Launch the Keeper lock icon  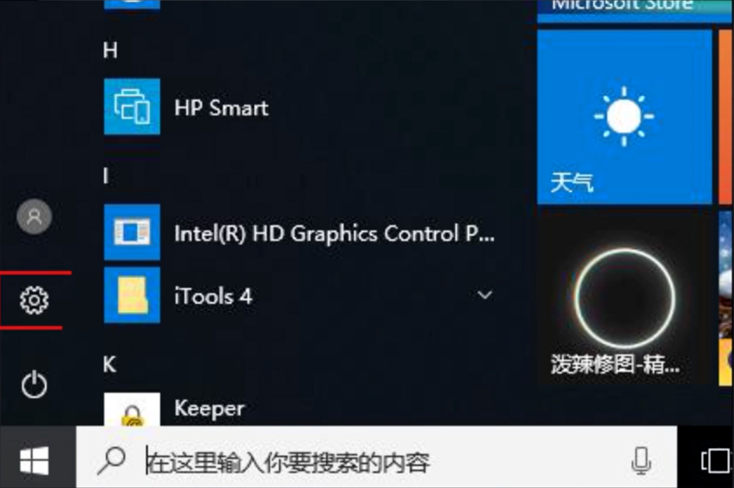pos(132,409)
